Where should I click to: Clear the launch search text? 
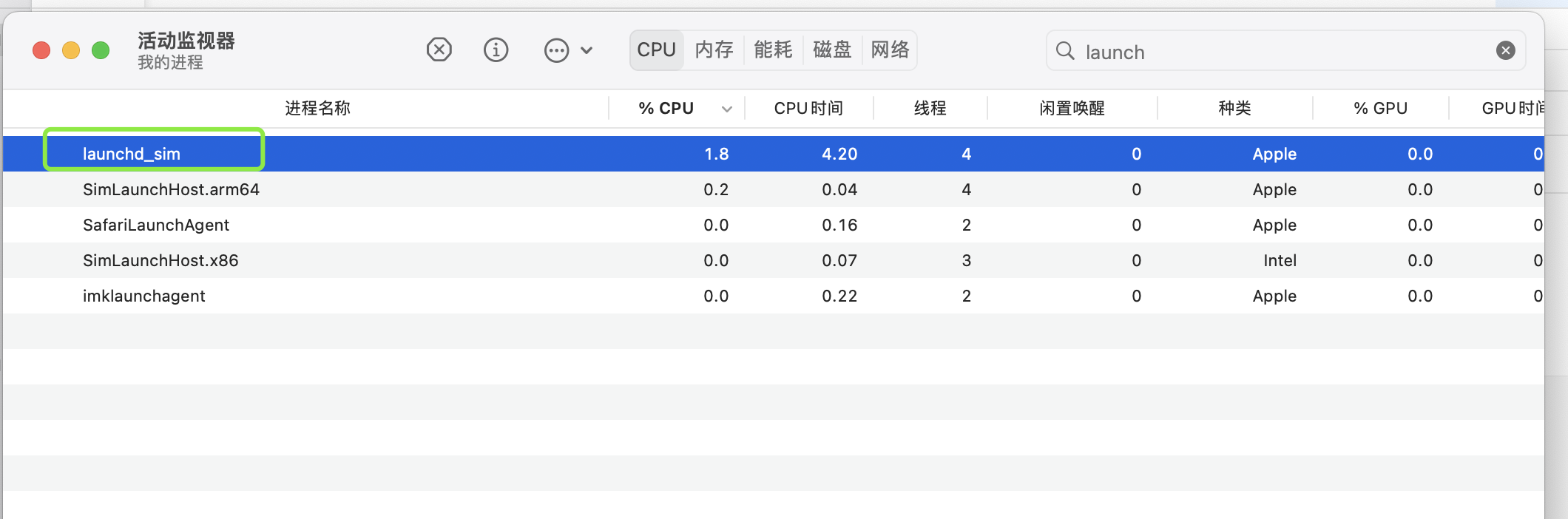click(x=1505, y=50)
